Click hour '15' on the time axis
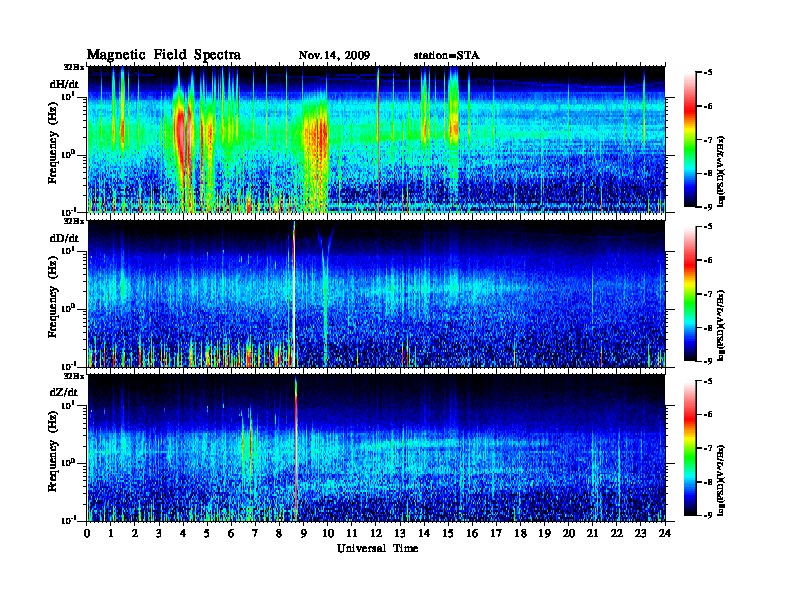Screen dimensions: 792x612 coord(448,533)
